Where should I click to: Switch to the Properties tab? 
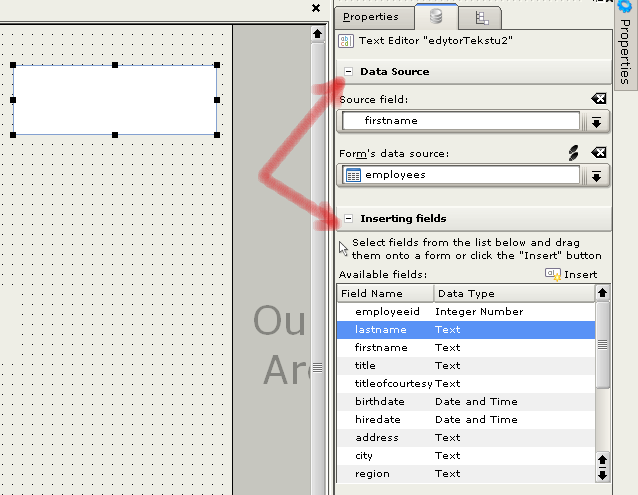click(371, 17)
